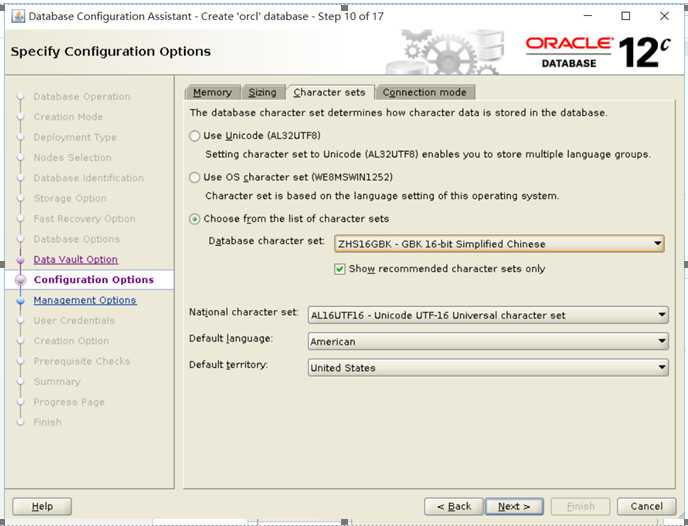The width and height of the screenshot is (688, 526).
Task: Click the Database Configuration Assistant title bar icon
Action: [x=18, y=16]
